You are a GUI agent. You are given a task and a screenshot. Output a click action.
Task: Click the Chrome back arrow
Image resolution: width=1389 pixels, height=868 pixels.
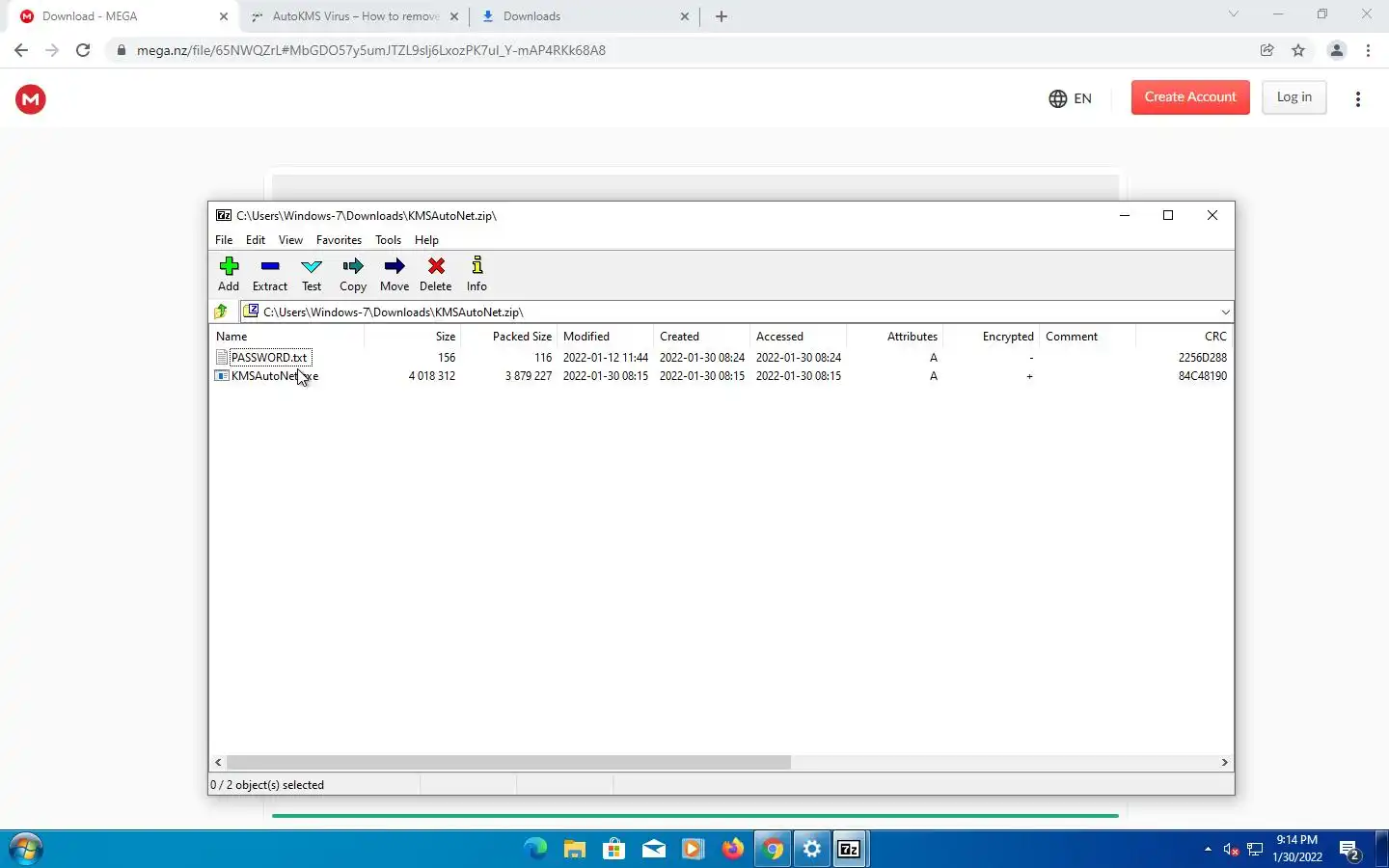tap(21, 50)
